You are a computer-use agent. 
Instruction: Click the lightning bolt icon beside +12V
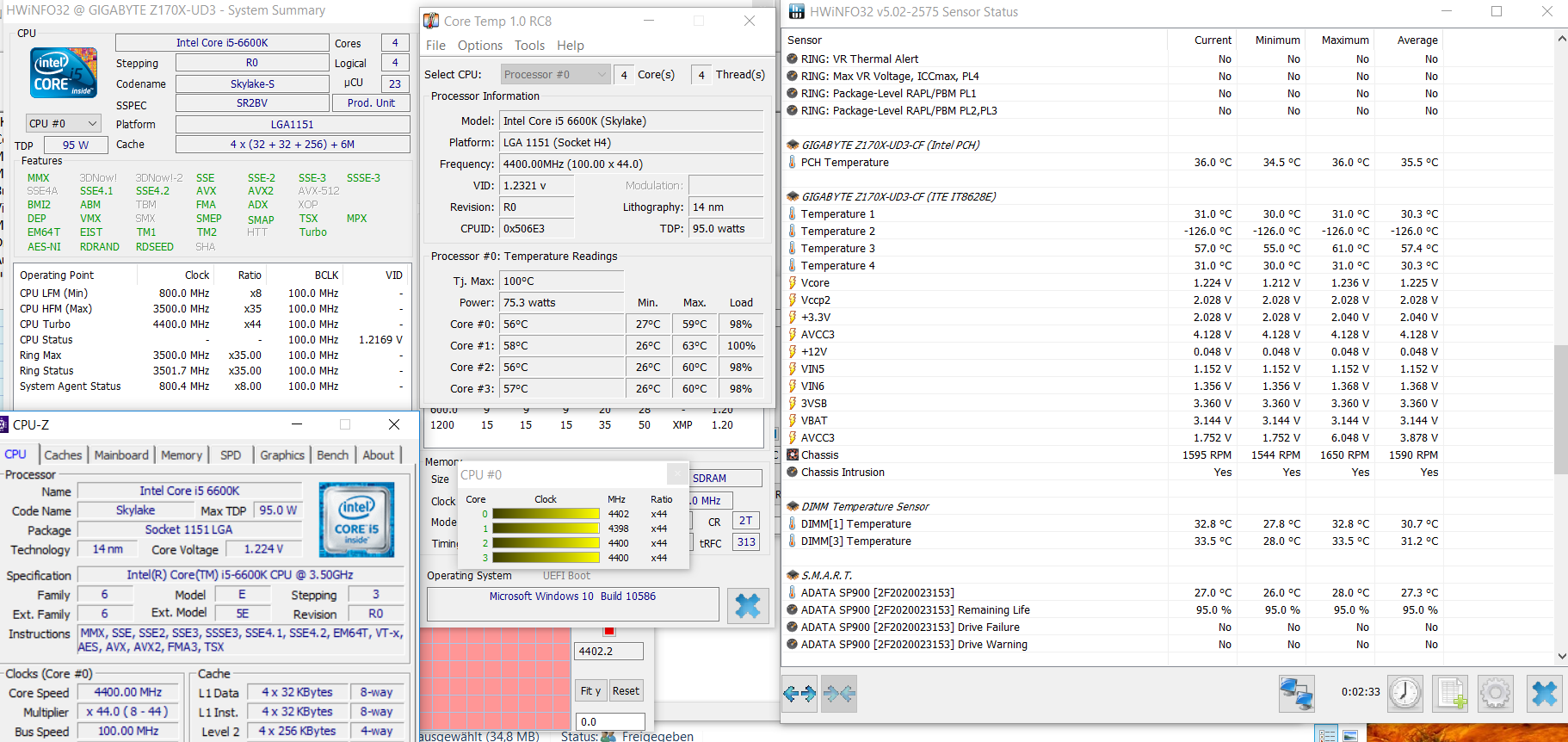point(793,351)
